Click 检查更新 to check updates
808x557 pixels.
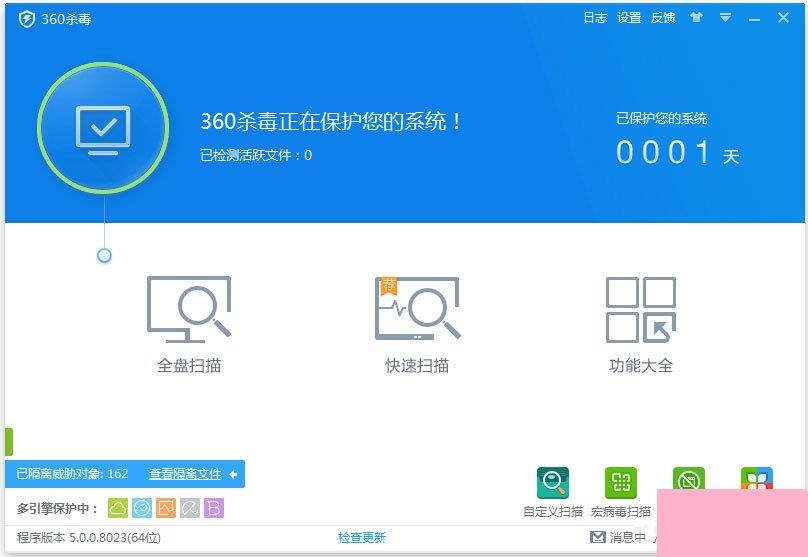click(362, 537)
